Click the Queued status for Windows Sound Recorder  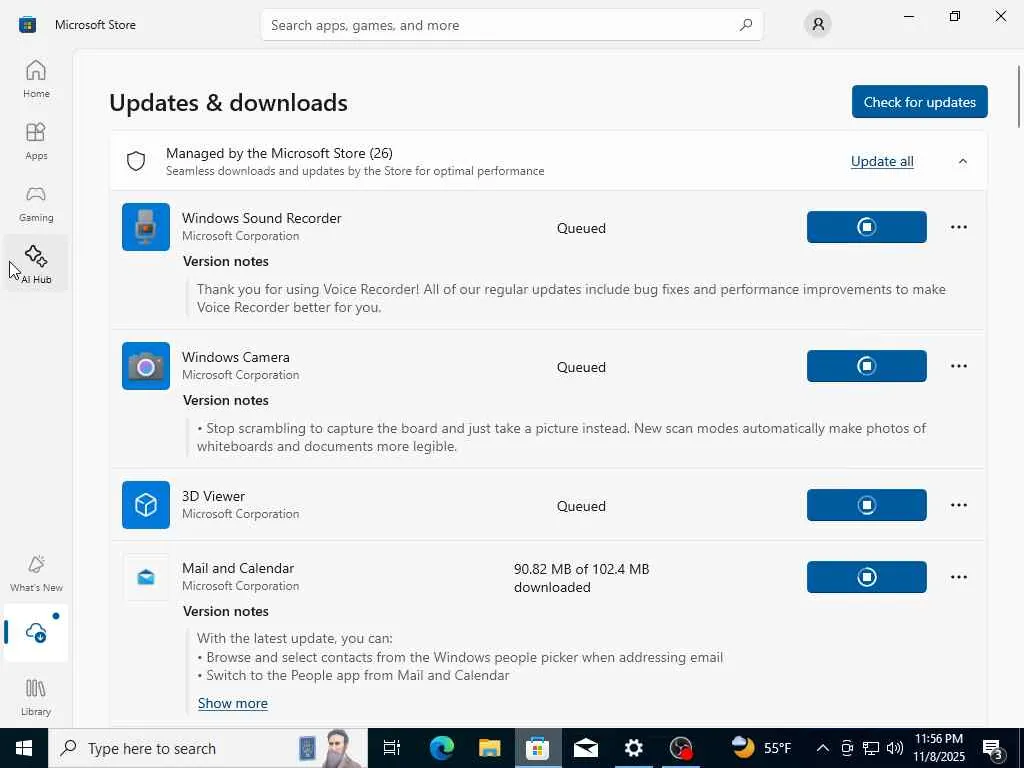pos(581,228)
